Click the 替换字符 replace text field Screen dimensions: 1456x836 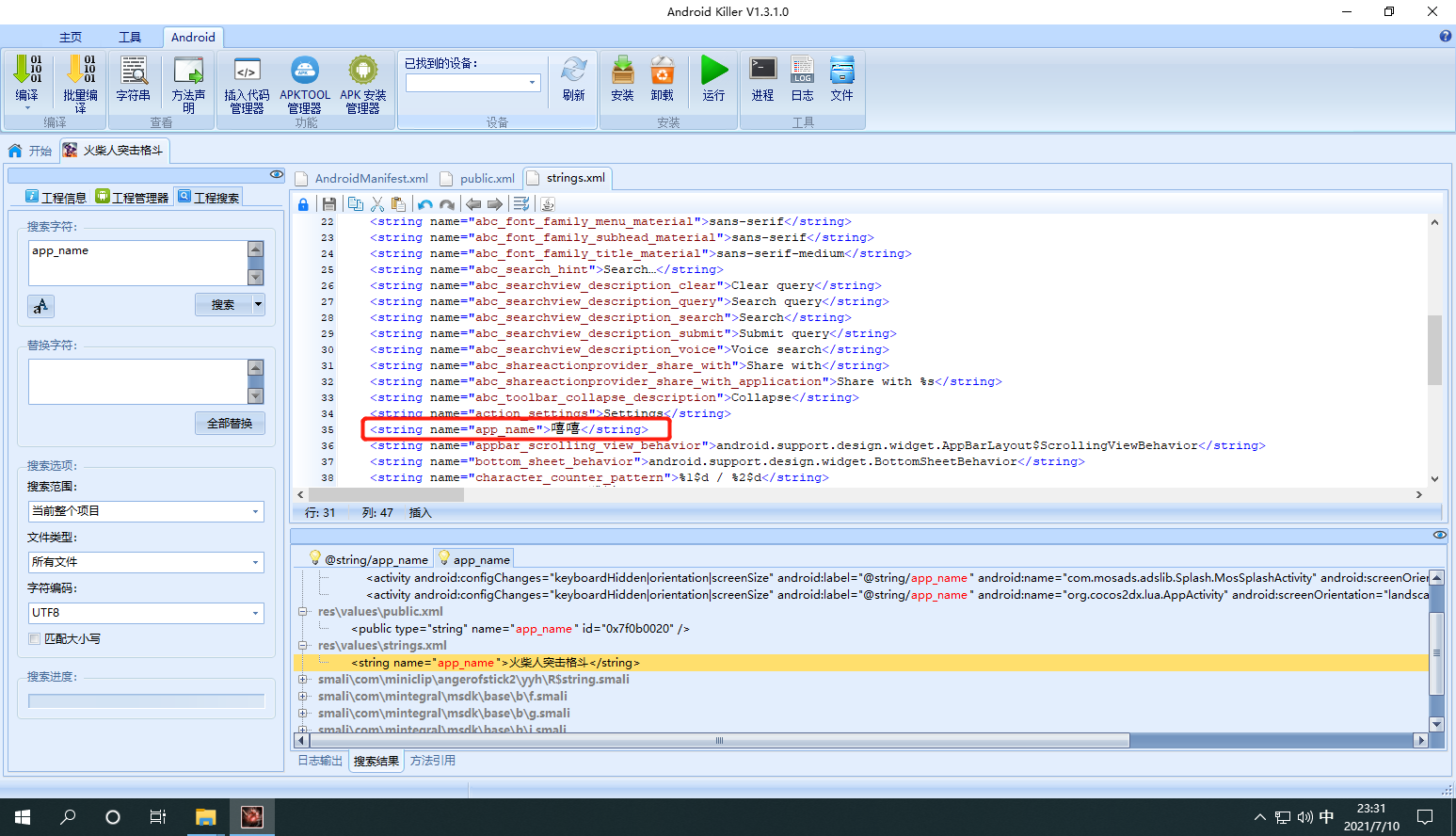coord(137,381)
